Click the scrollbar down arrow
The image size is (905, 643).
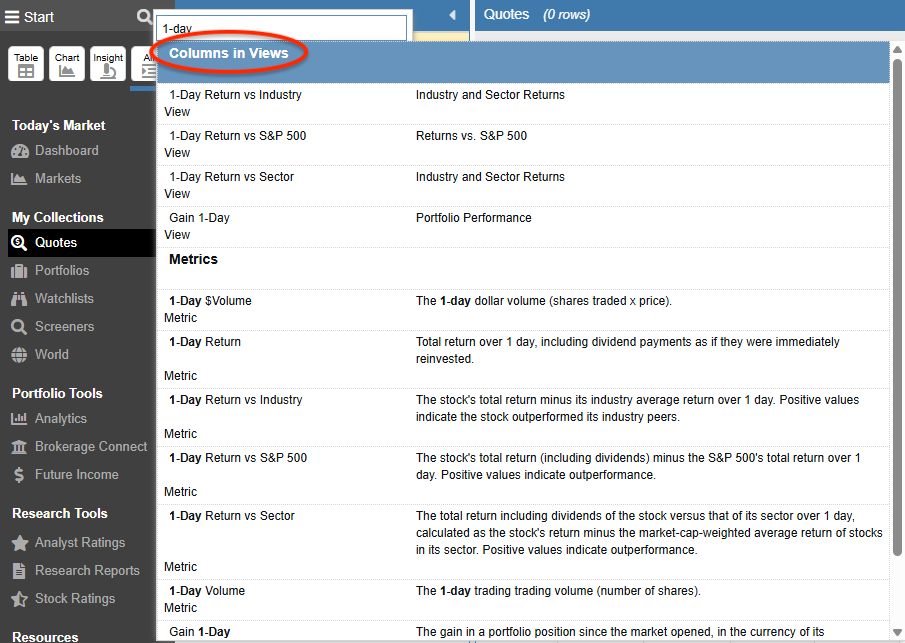[897, 632]
